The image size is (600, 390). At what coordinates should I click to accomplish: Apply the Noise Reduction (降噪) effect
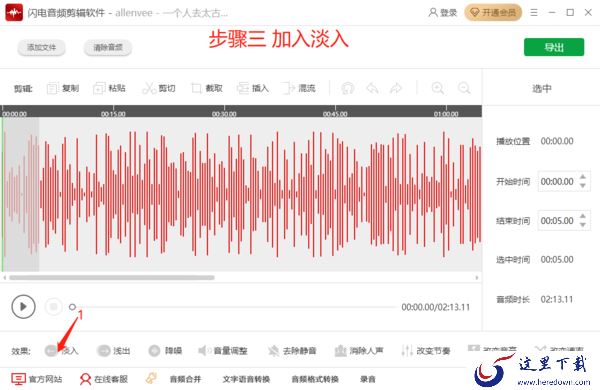165,351
